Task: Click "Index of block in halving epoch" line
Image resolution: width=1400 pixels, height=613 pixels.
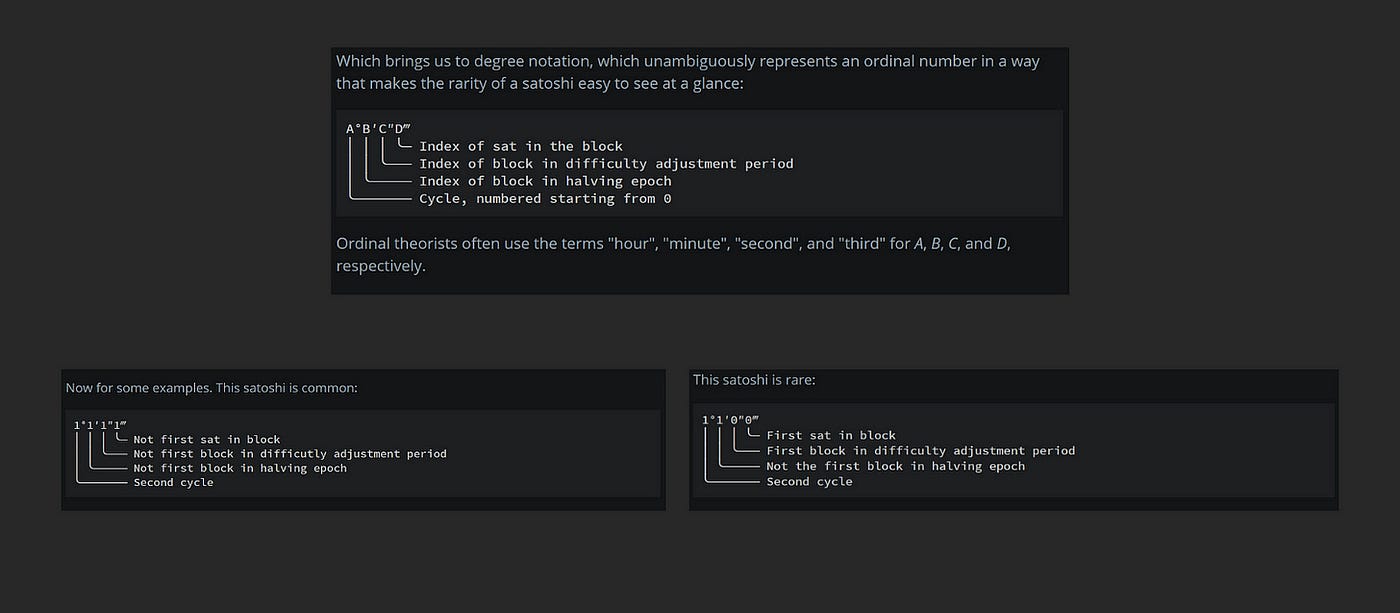Action: coord(545,181)
